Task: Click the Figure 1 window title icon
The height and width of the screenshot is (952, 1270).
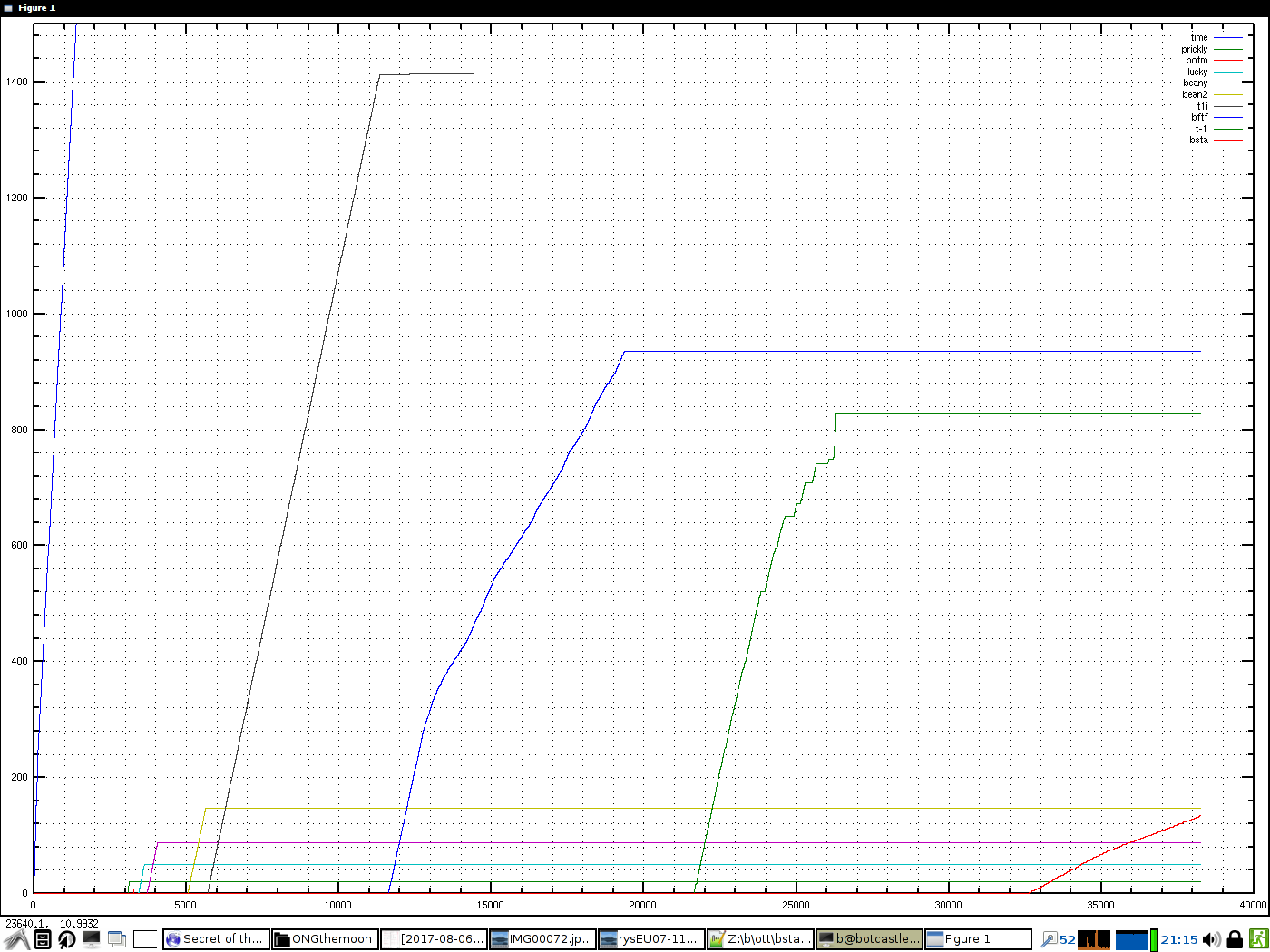Action: 8,8
